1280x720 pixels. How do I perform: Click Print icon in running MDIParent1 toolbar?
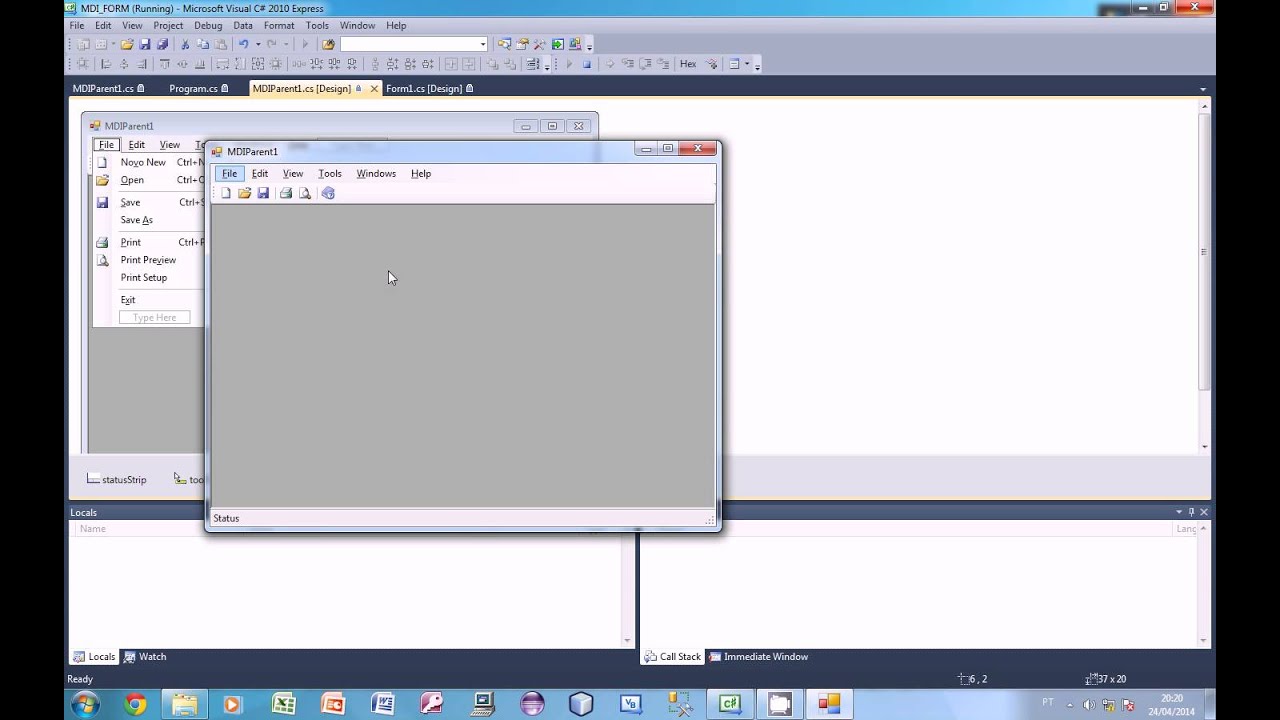tap(286, 193)
